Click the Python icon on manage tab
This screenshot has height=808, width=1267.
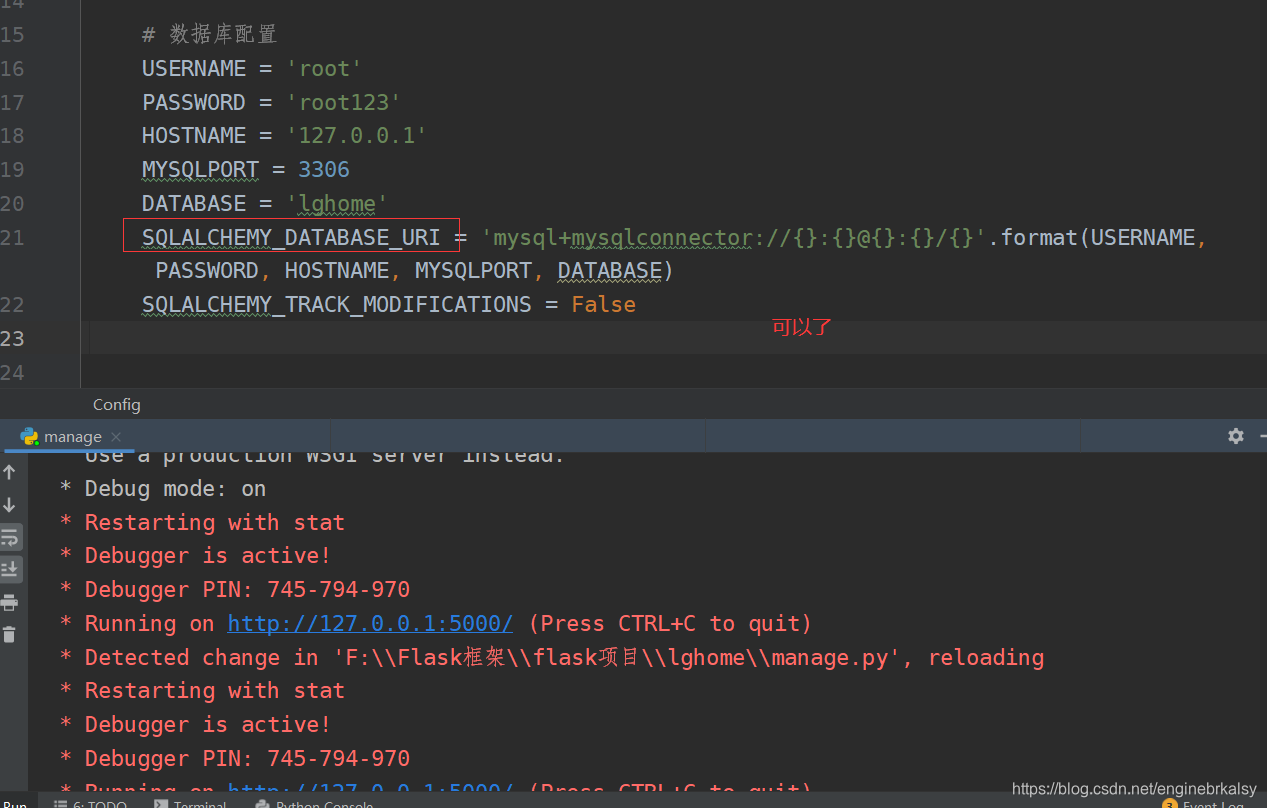(x=29, y=437)
